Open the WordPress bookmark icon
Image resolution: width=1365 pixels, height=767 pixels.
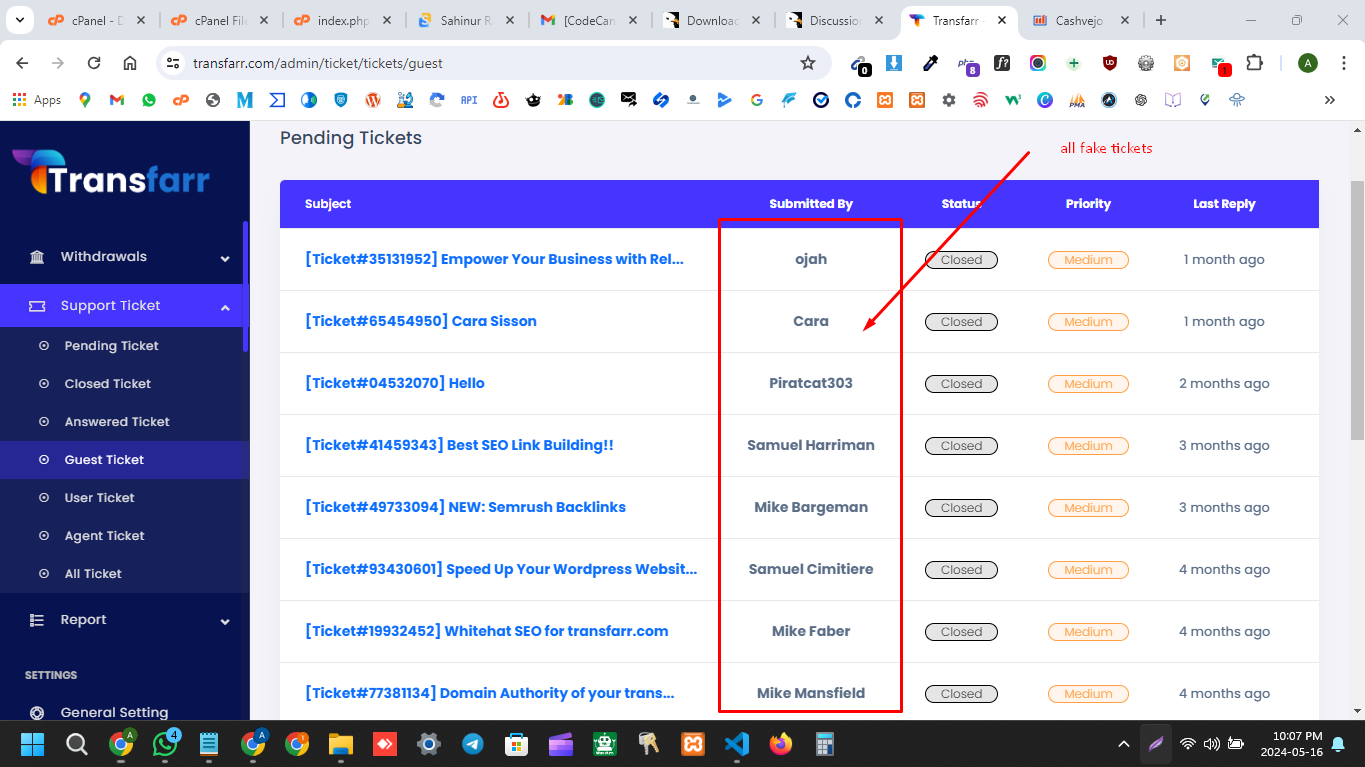[x=373, y=100]
